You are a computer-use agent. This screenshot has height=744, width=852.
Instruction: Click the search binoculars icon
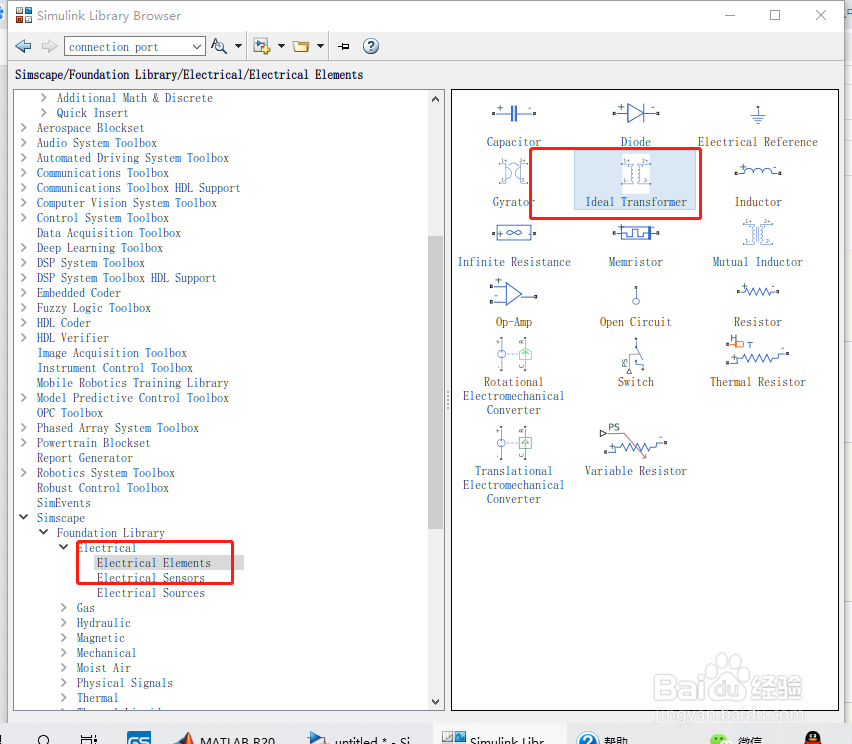pos(219,46)
